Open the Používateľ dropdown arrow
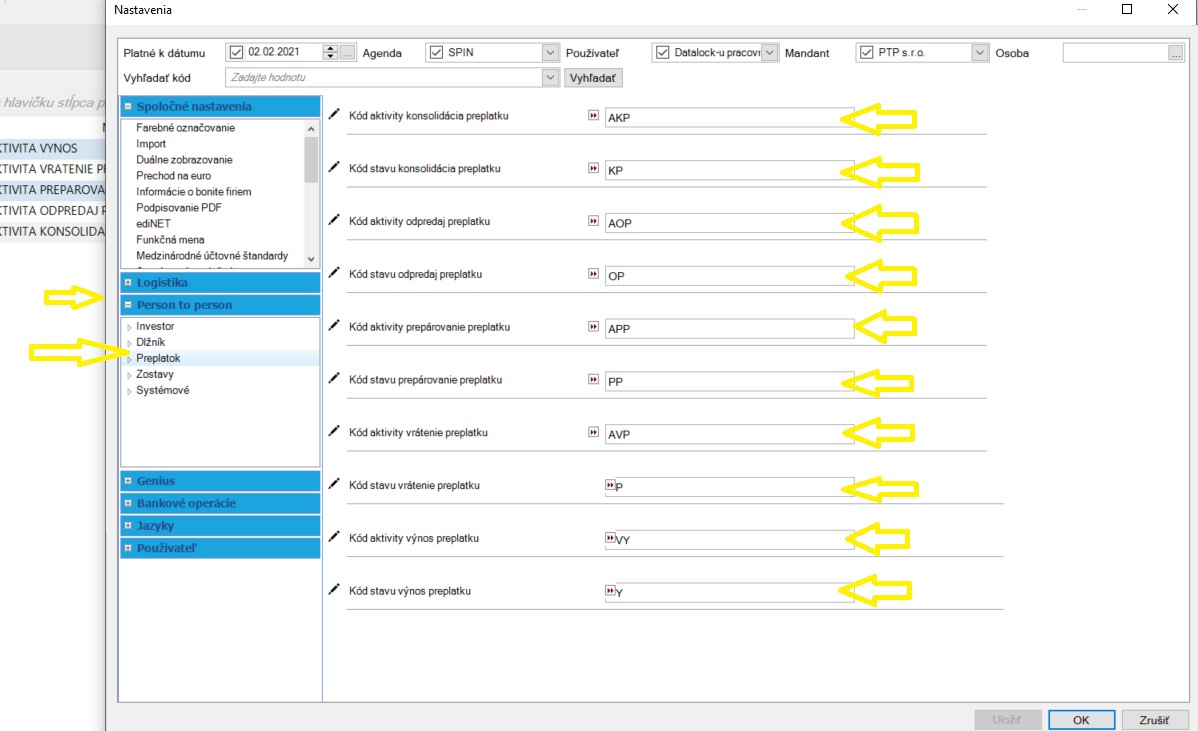The width and height of the screenshot is (1198, 731). (769, 52)
